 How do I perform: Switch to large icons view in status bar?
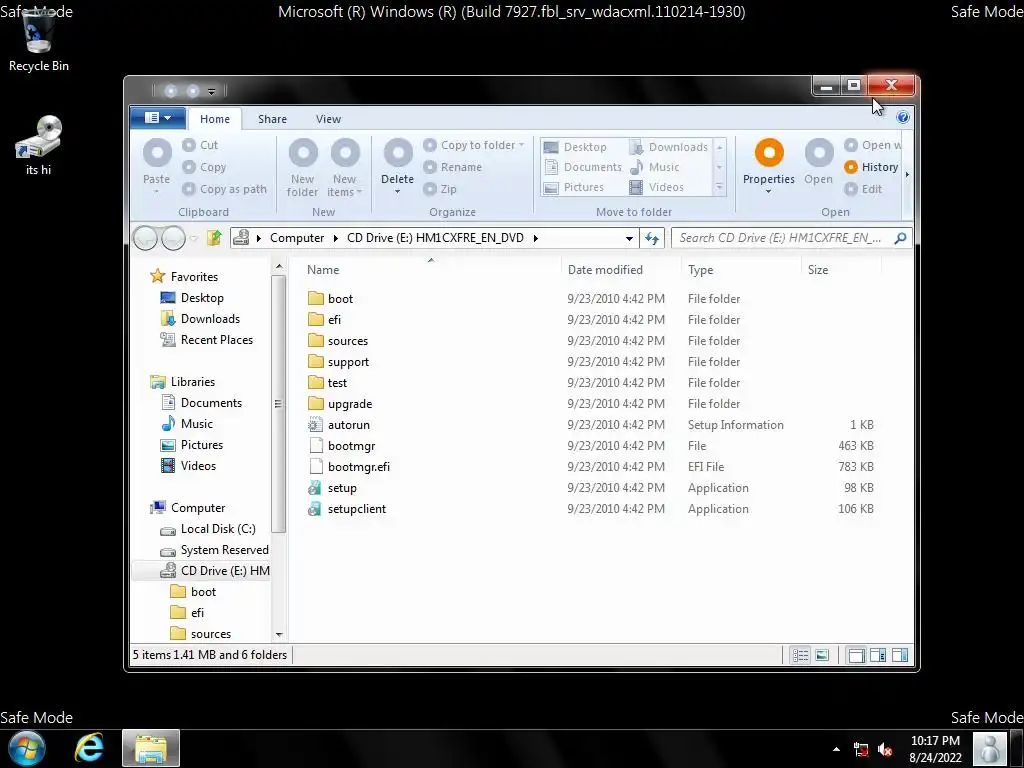[822, 655]
